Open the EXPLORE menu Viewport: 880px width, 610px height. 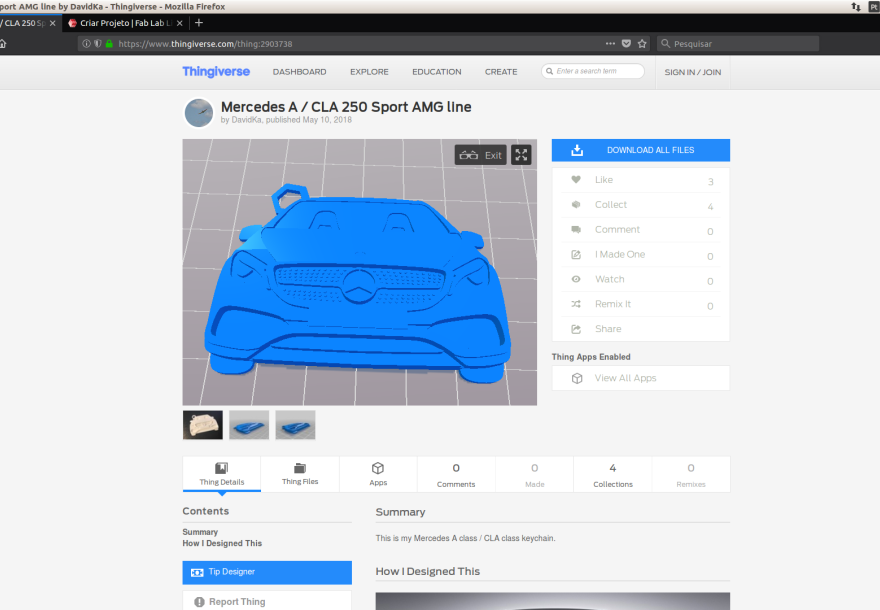pos(369,72)
